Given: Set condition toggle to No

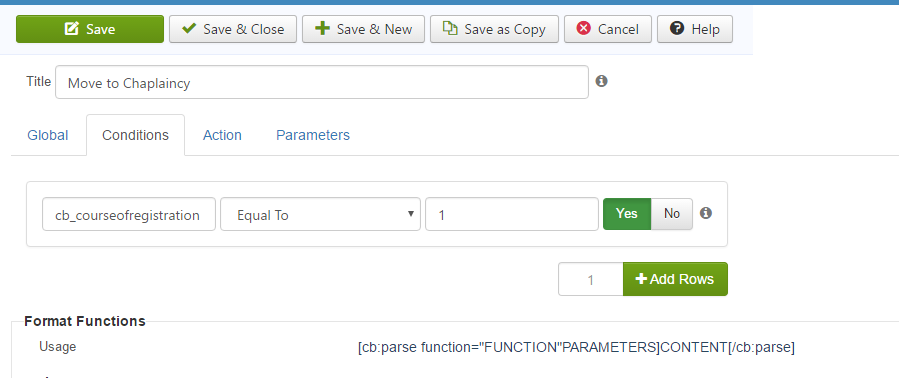Looking at the screenshot, I should [x=672, y=214].
